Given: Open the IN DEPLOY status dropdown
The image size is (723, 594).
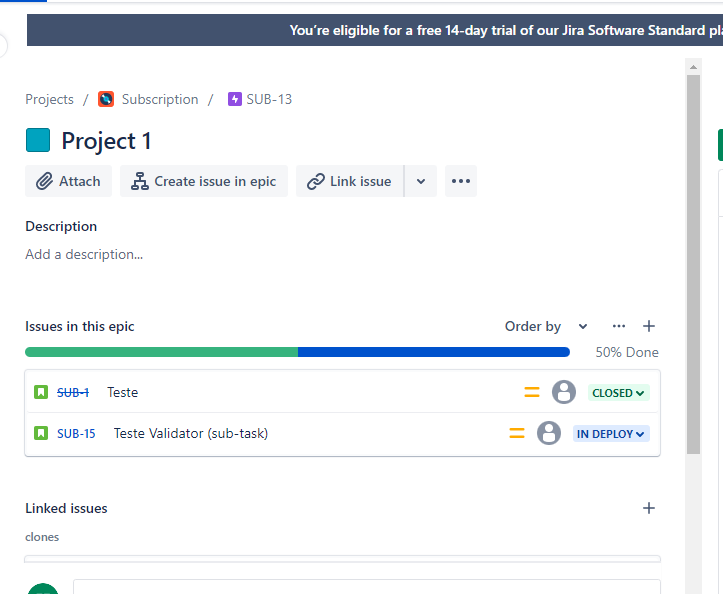Looking at the screenshot, I should (611, 434).
